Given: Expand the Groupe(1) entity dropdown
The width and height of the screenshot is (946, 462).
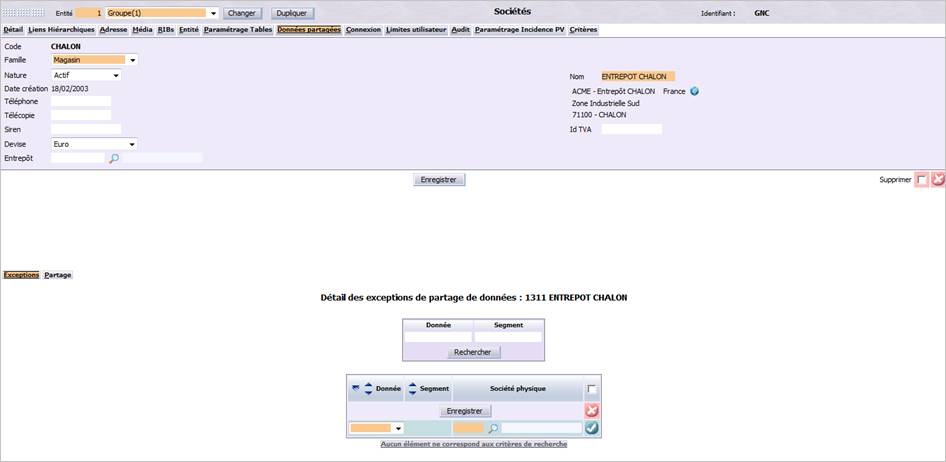Looking at the screenshot, I should coord(214,13).
